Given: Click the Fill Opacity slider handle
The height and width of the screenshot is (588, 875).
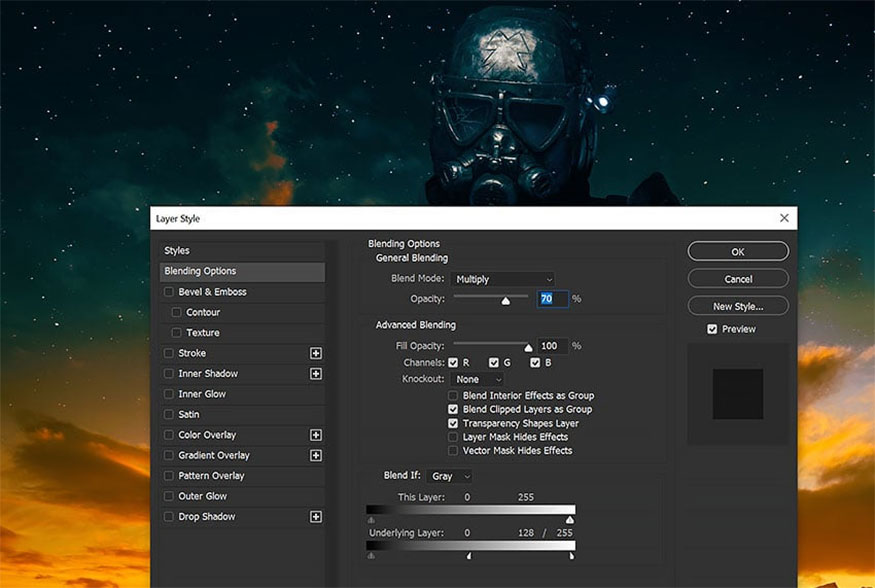Looking at the screenshot, I should coord(528,348).
